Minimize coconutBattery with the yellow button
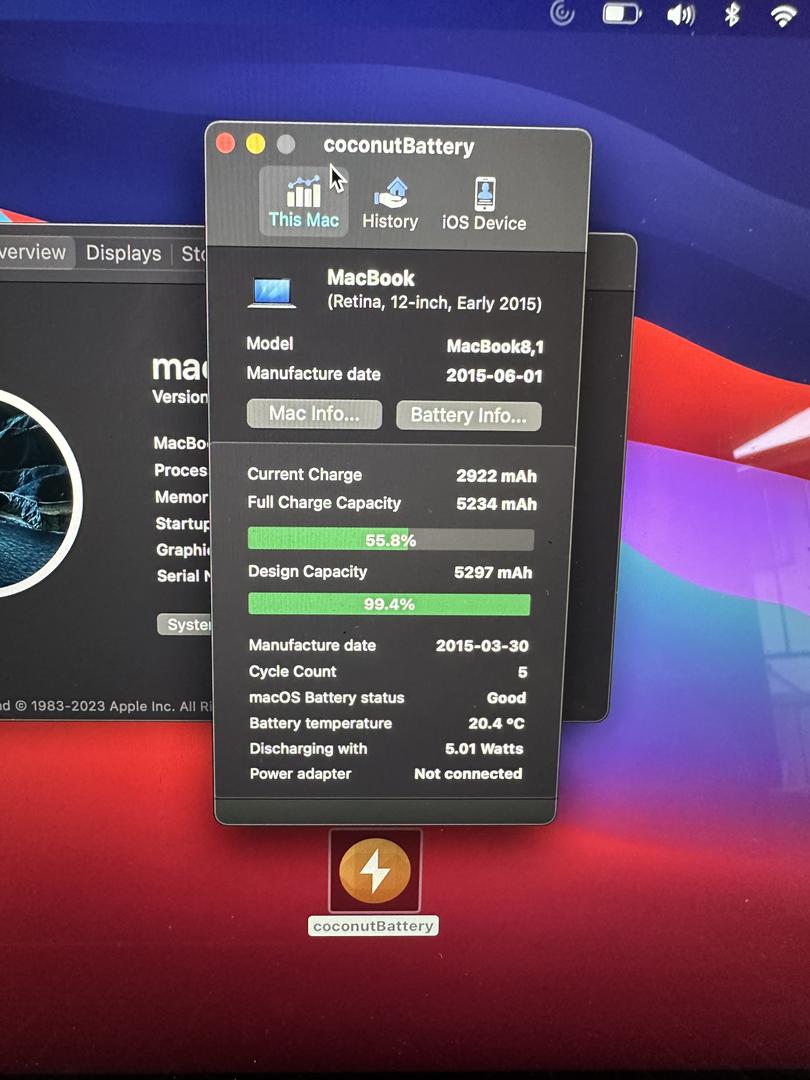The image size is (810, 1080). 256,143
